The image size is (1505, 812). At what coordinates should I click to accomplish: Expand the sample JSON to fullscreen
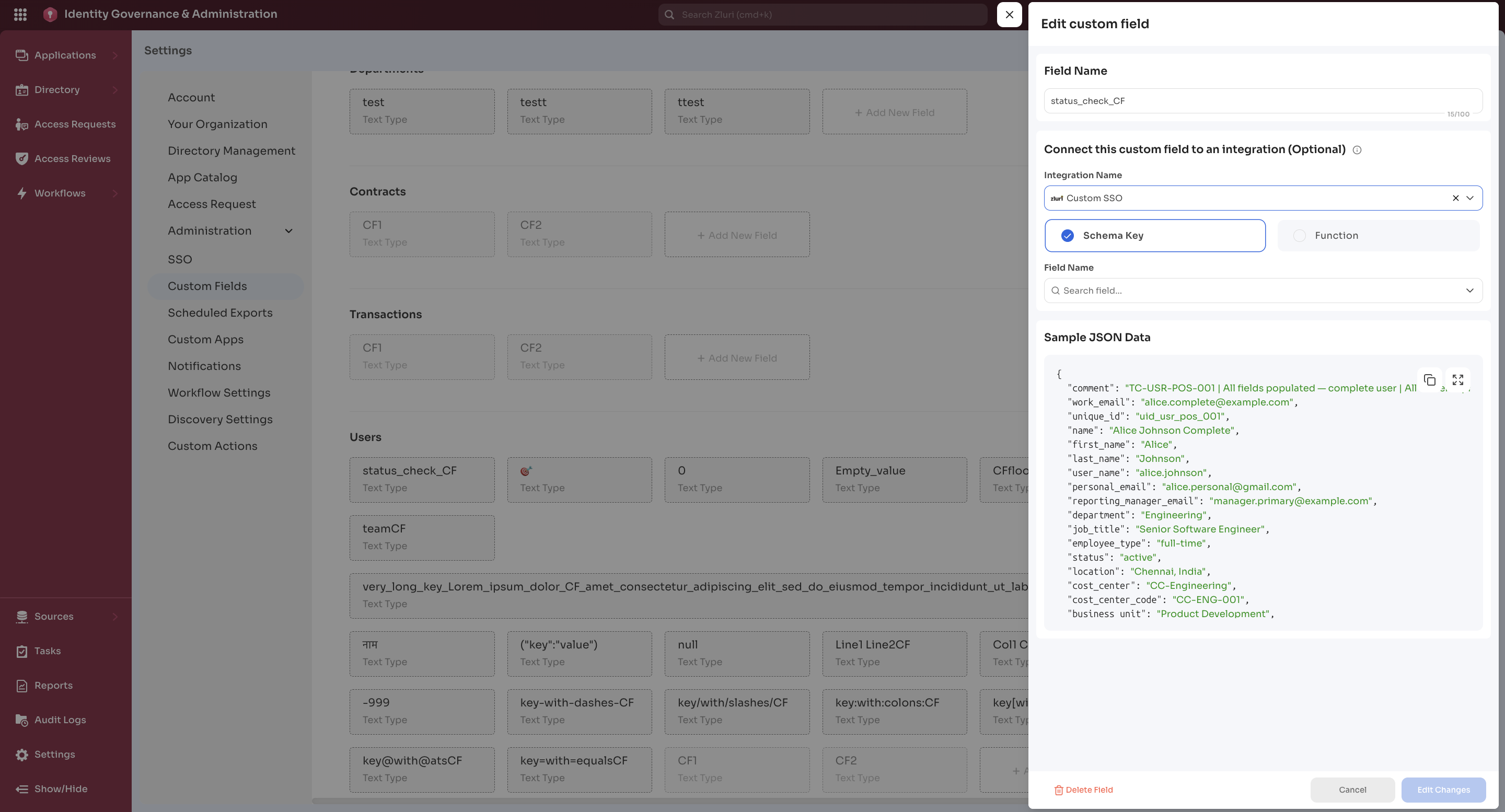point(1457,380)
